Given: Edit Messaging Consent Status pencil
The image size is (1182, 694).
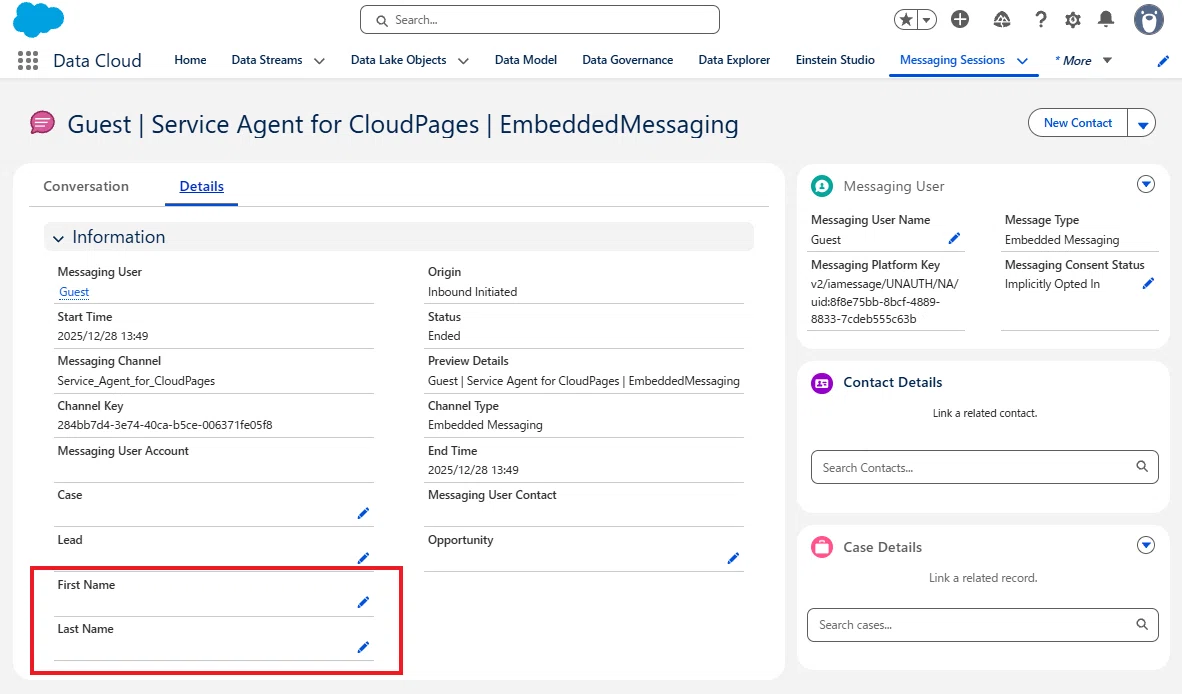Looking at the screenshot, I should pos(1148,283).
